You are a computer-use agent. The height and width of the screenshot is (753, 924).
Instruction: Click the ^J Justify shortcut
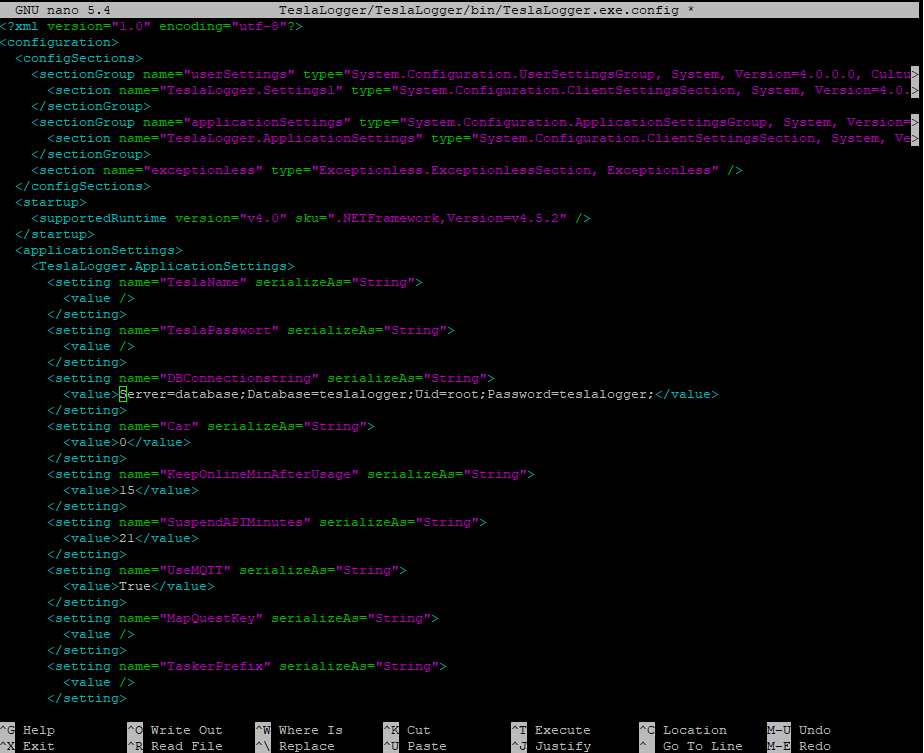tap(551, 746)
